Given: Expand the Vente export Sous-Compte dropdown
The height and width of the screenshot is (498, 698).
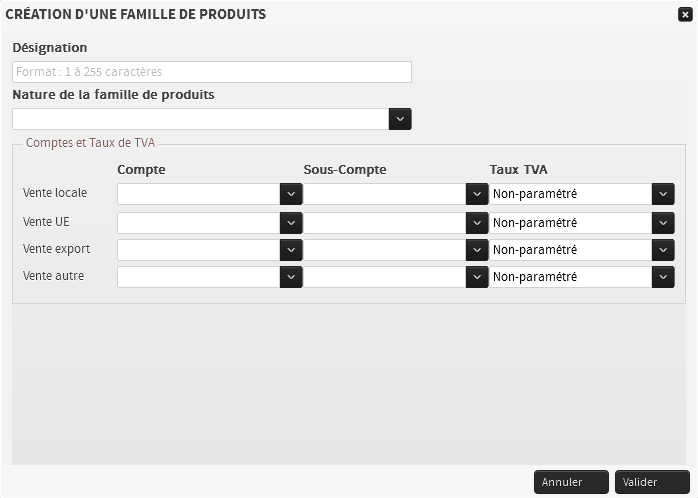Looking at the screenshot, I should tap(477, 250).
